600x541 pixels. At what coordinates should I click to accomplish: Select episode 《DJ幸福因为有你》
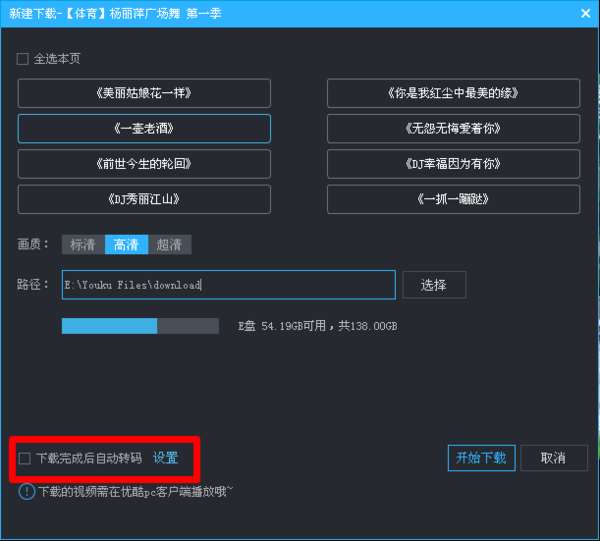[x=453, y=164]
